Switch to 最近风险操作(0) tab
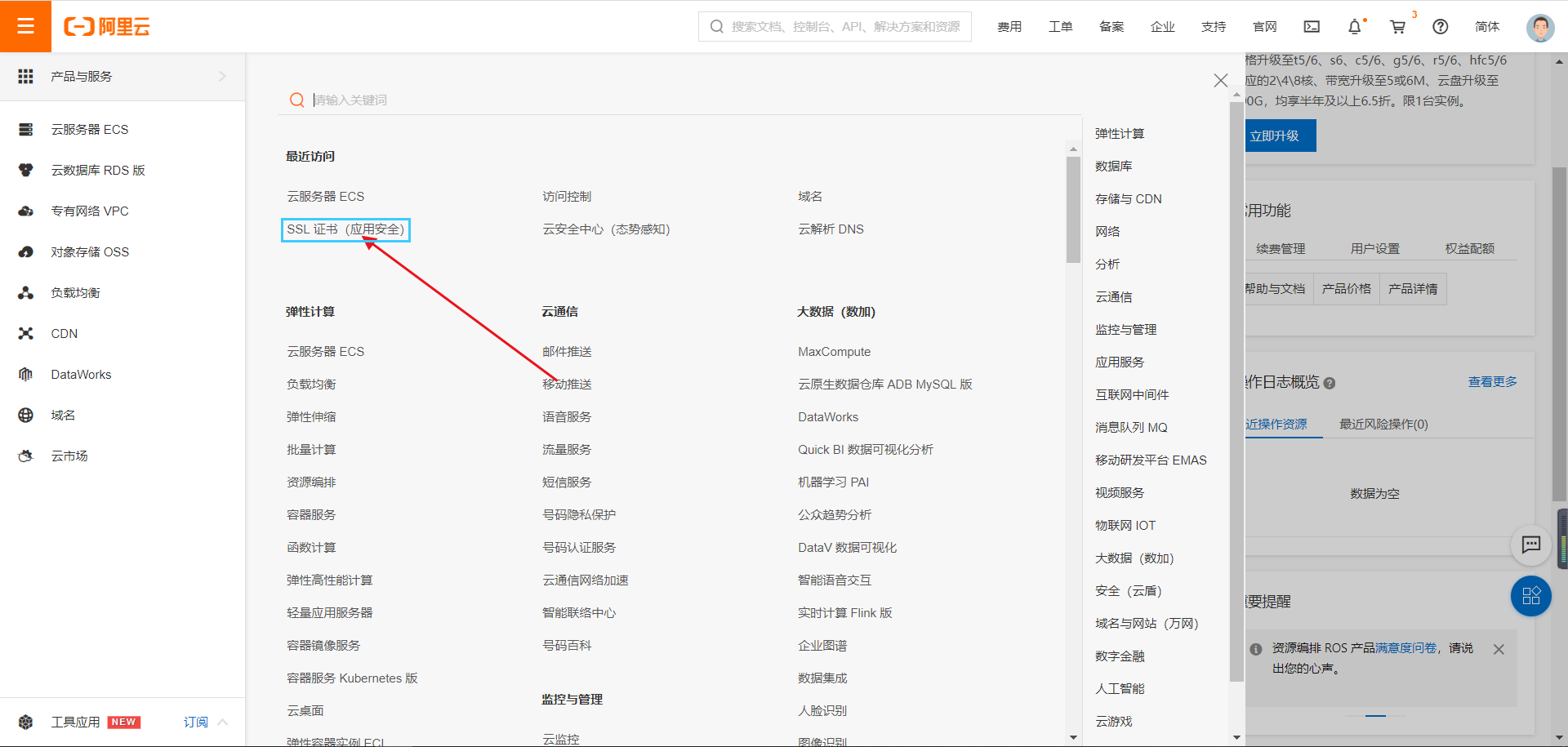 tap(1383, 425)
